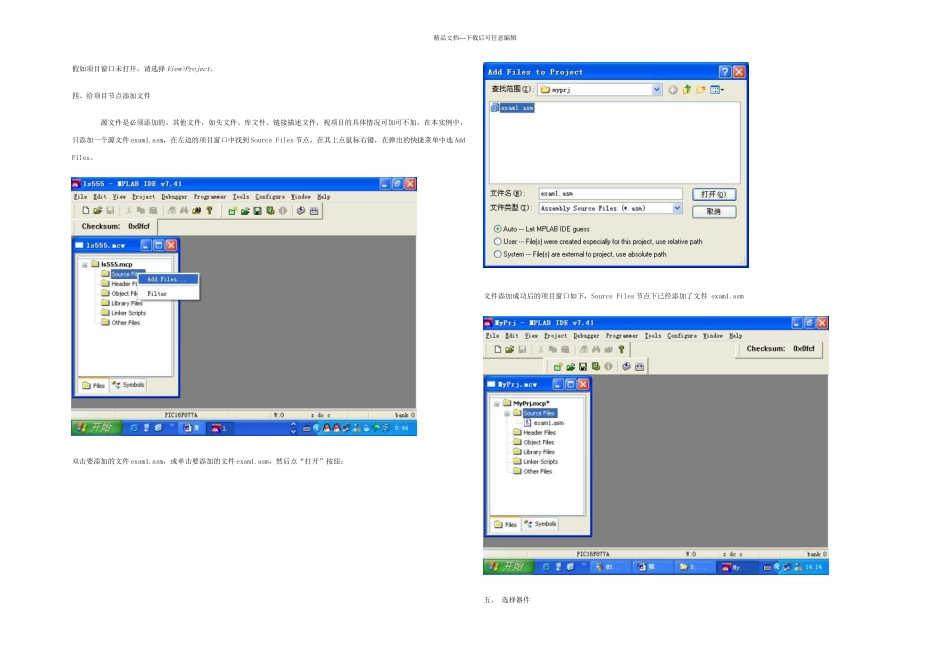The height and width of the screenshot is (672, 950).
Task: Choose 'Add Files...' from the context menu
Action: (x=168, y=279)
